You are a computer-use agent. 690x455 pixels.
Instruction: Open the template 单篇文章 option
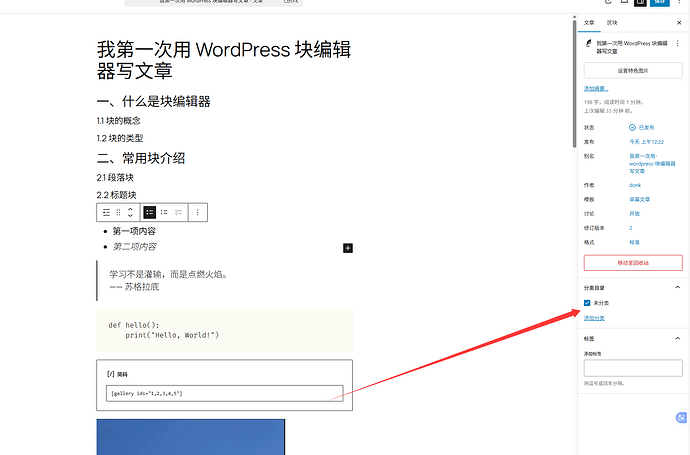pos(639,199)
